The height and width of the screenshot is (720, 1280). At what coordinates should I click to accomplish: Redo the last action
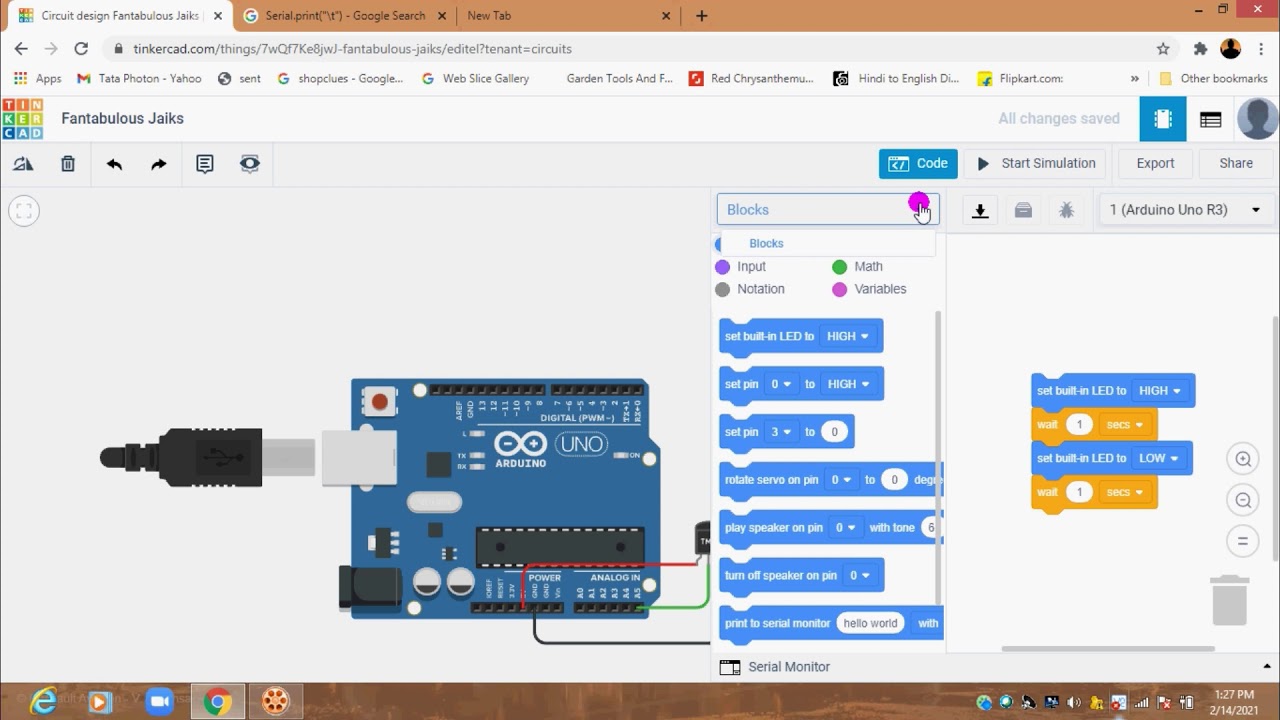(x=159, y=164)
